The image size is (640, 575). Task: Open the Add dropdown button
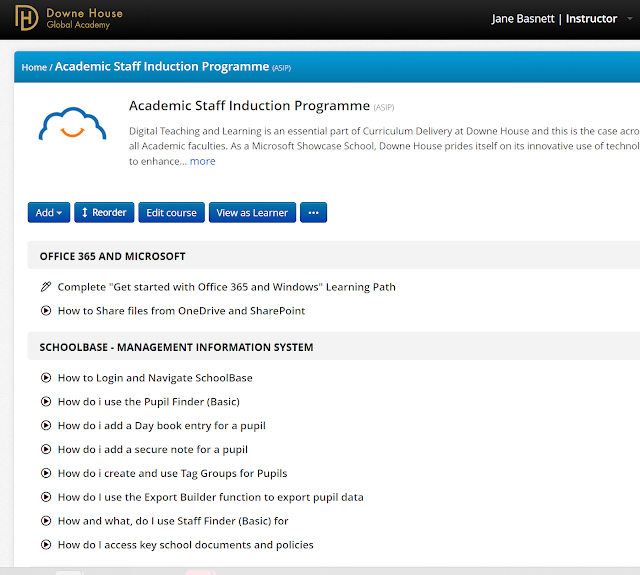(49, 213)
